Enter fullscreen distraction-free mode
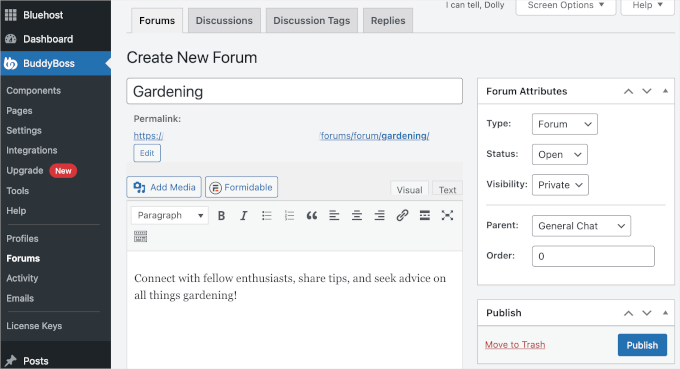Viewport: 680px width, 369px height. click(x=447, y=216)
